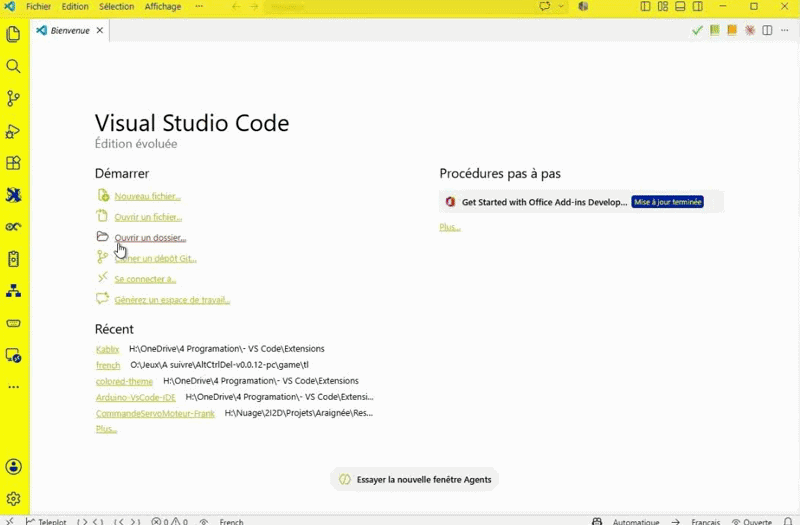Screen dimensions: 800x525
Task: Click French in the status bar left side
Action: coord(231,521)
